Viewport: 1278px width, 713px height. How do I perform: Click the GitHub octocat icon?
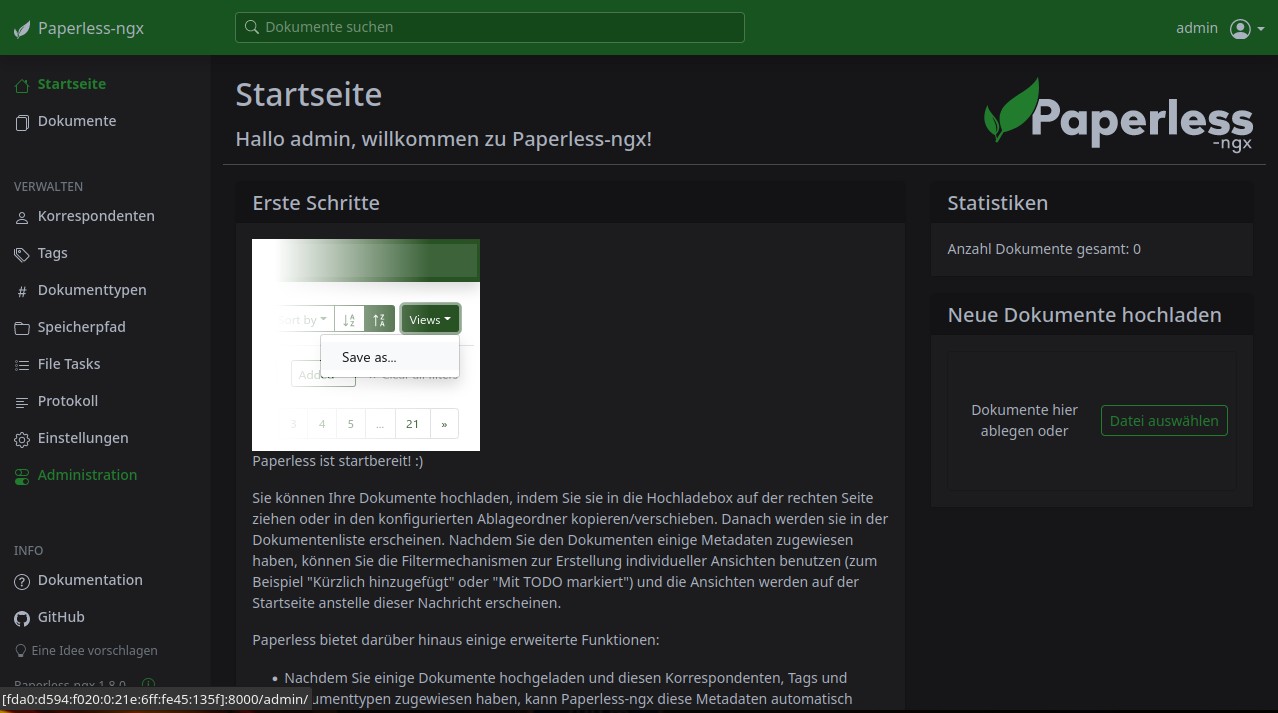(x=22, y=618)
